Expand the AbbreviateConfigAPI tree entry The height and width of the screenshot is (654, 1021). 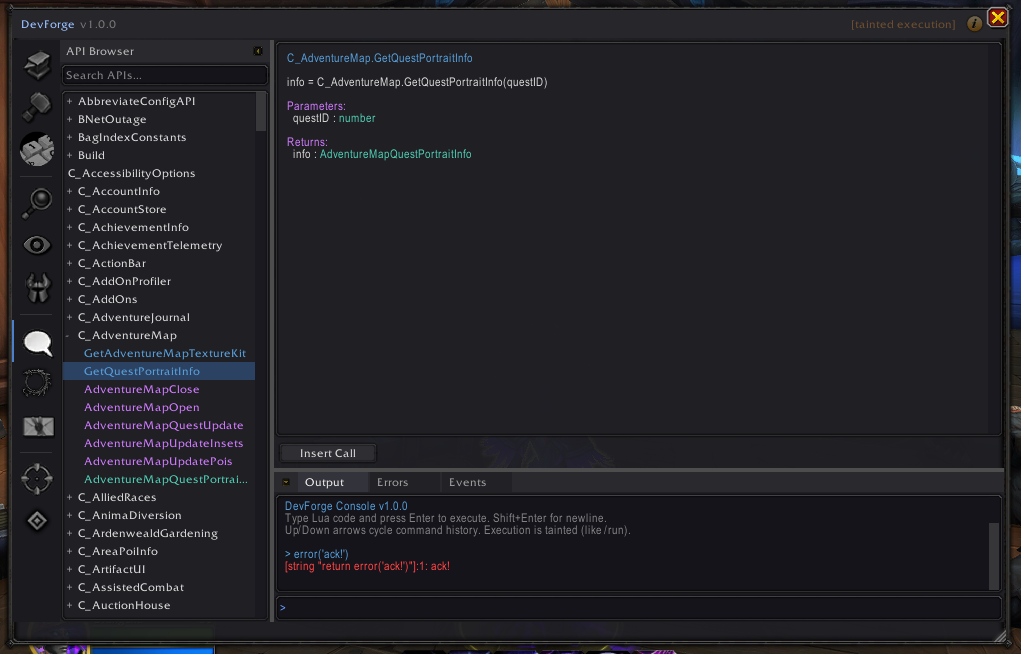pos(68,101)
